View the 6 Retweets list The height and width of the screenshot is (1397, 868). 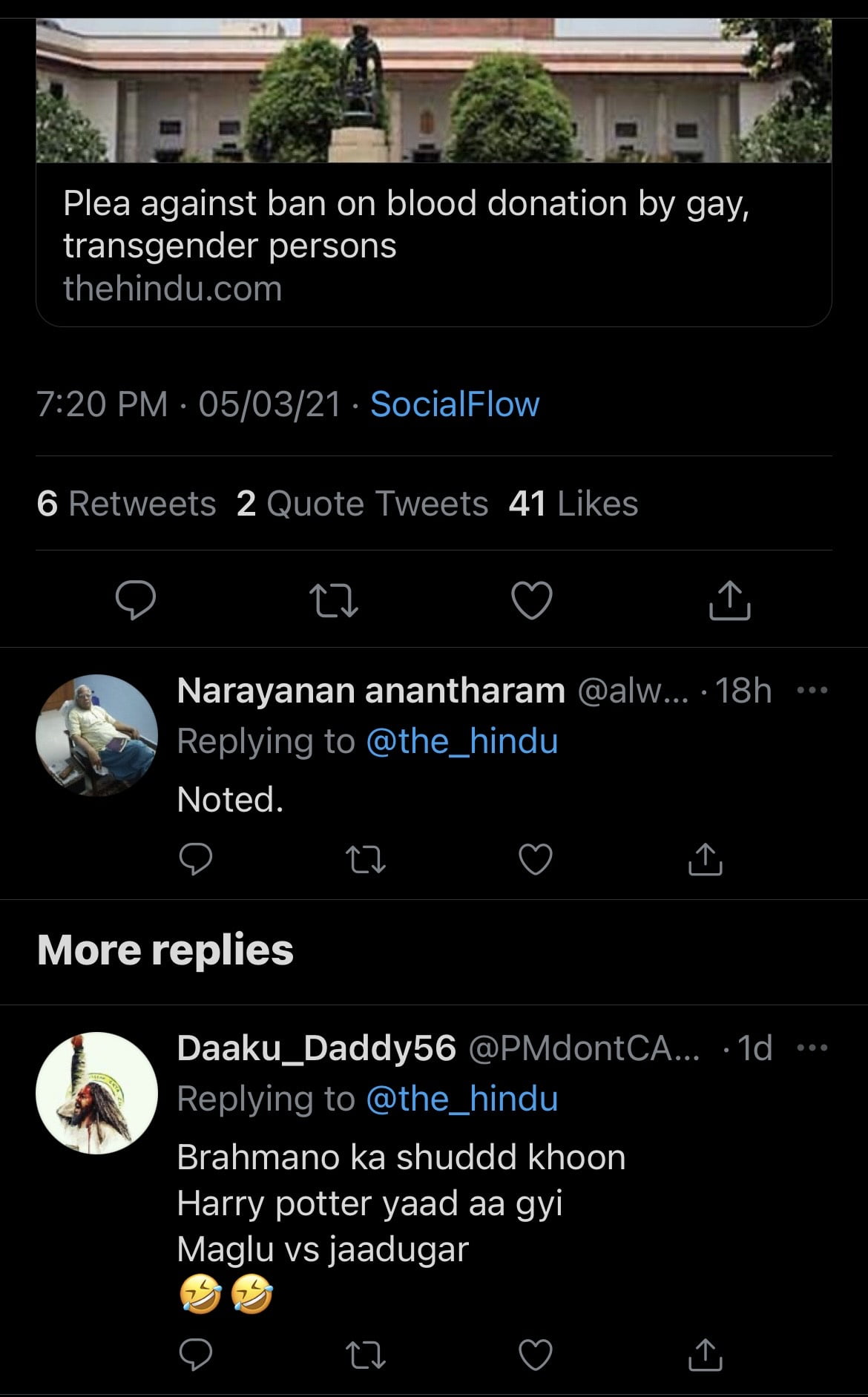(x=126, y=504)
